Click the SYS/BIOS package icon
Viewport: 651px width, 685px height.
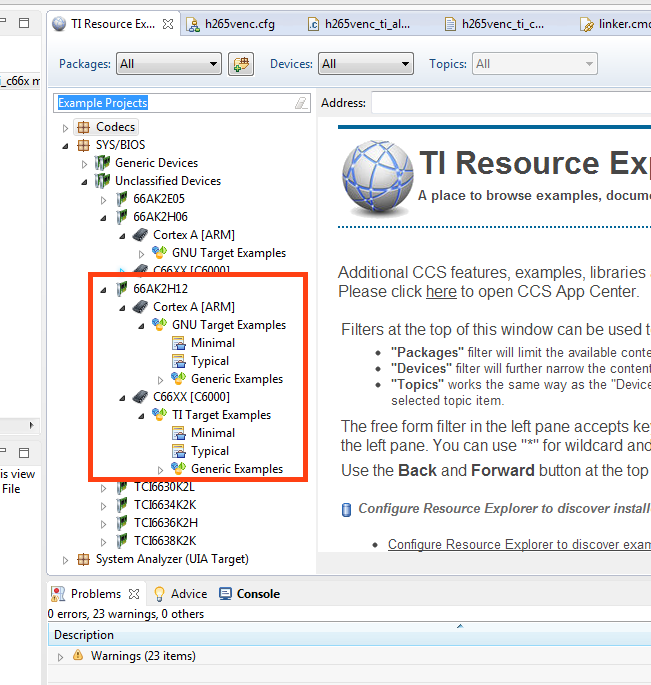83,145
